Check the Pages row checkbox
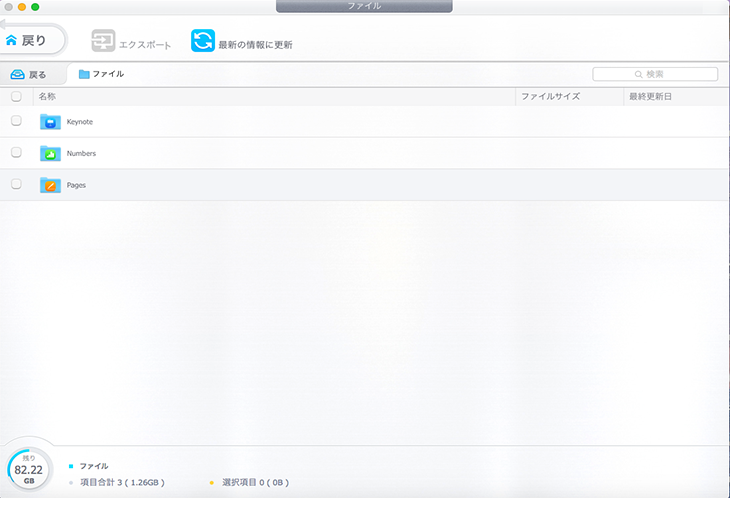 (x=16, y=184)
